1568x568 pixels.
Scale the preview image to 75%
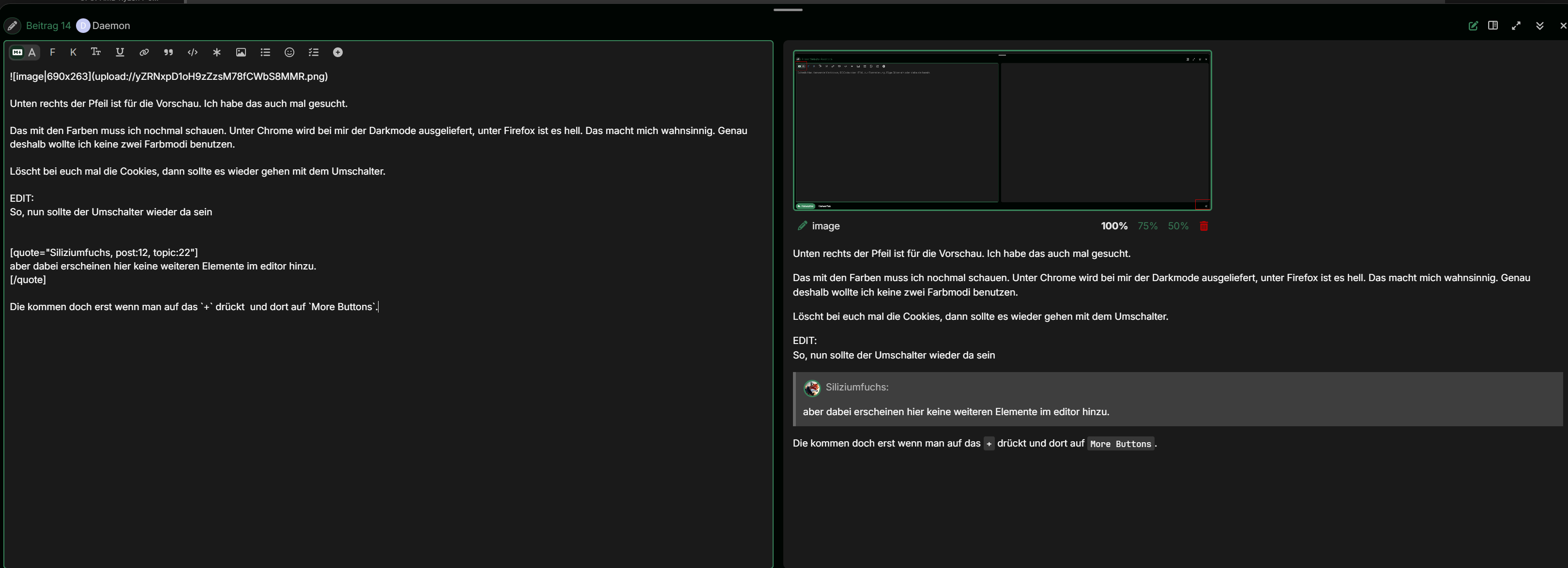(x=1147, y=226)
